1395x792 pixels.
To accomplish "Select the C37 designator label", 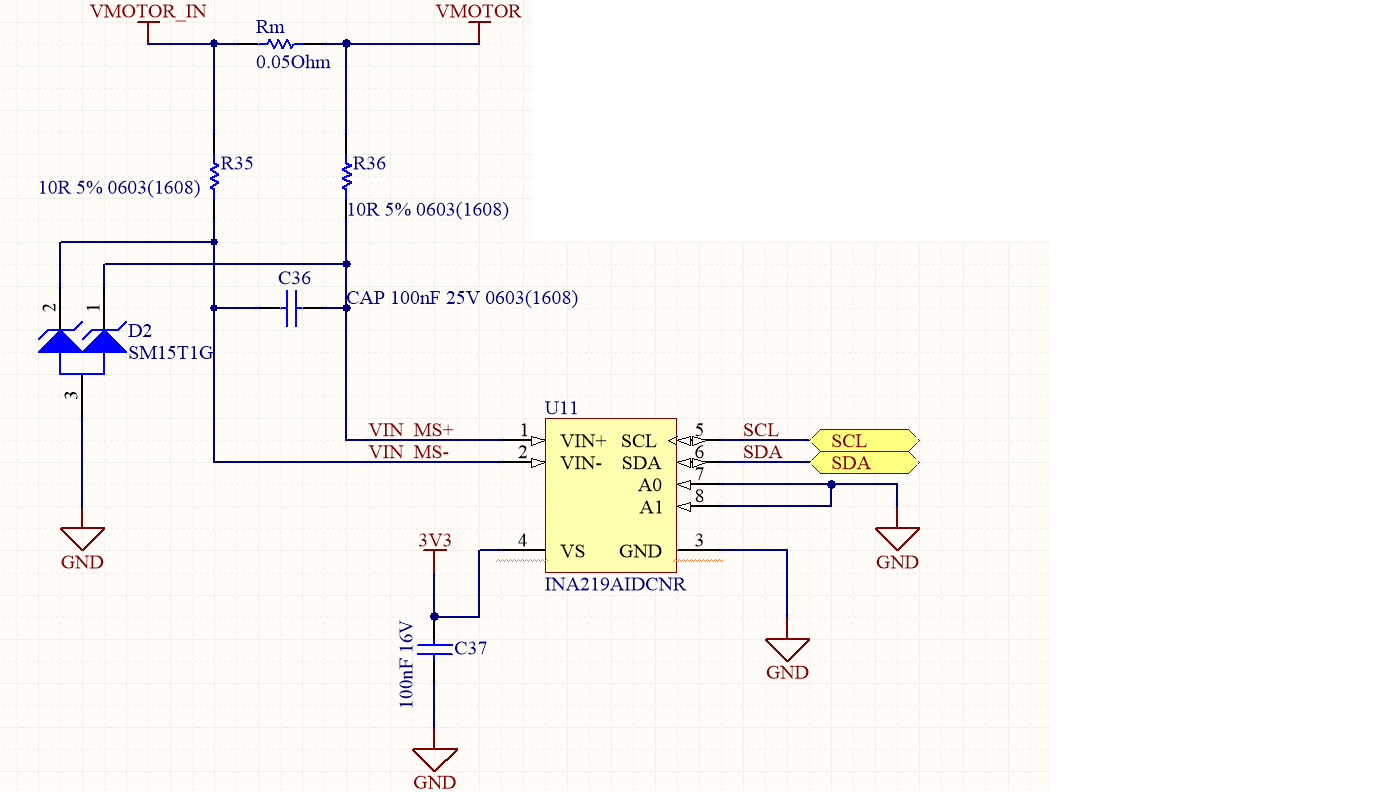I will tap(470, 648).
